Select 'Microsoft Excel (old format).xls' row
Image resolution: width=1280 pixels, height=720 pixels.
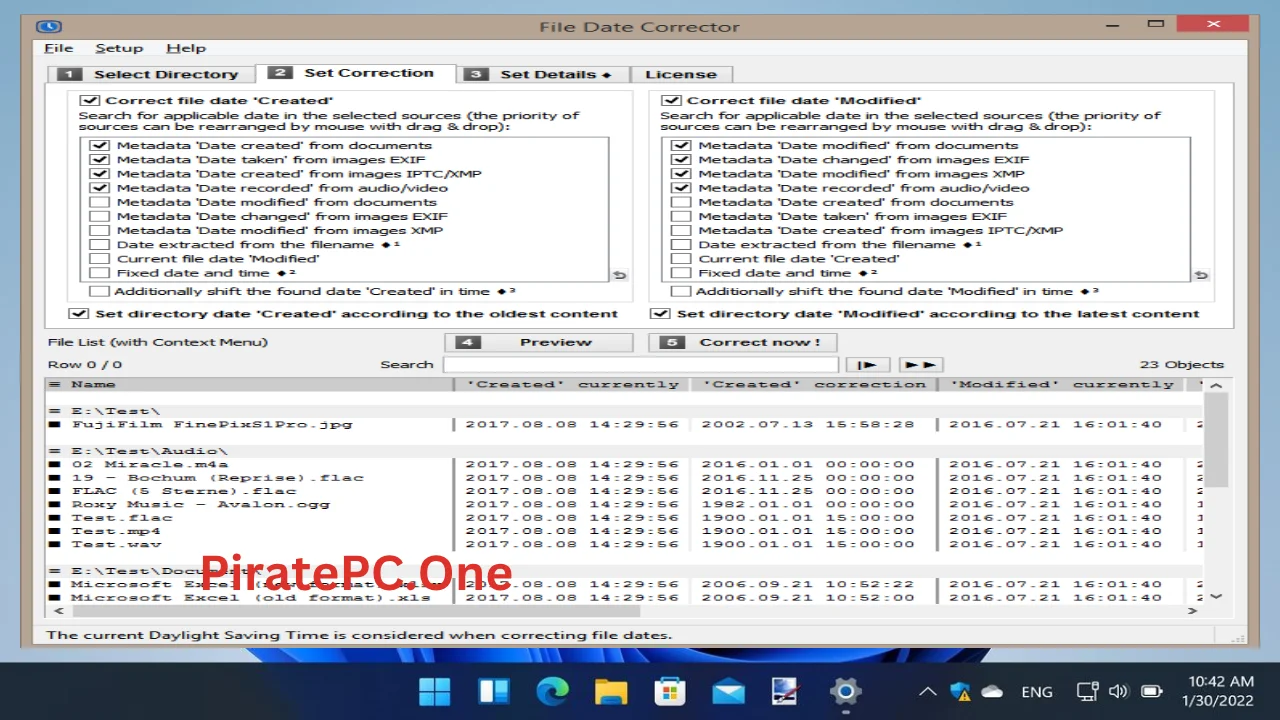[x=624, y=597]
